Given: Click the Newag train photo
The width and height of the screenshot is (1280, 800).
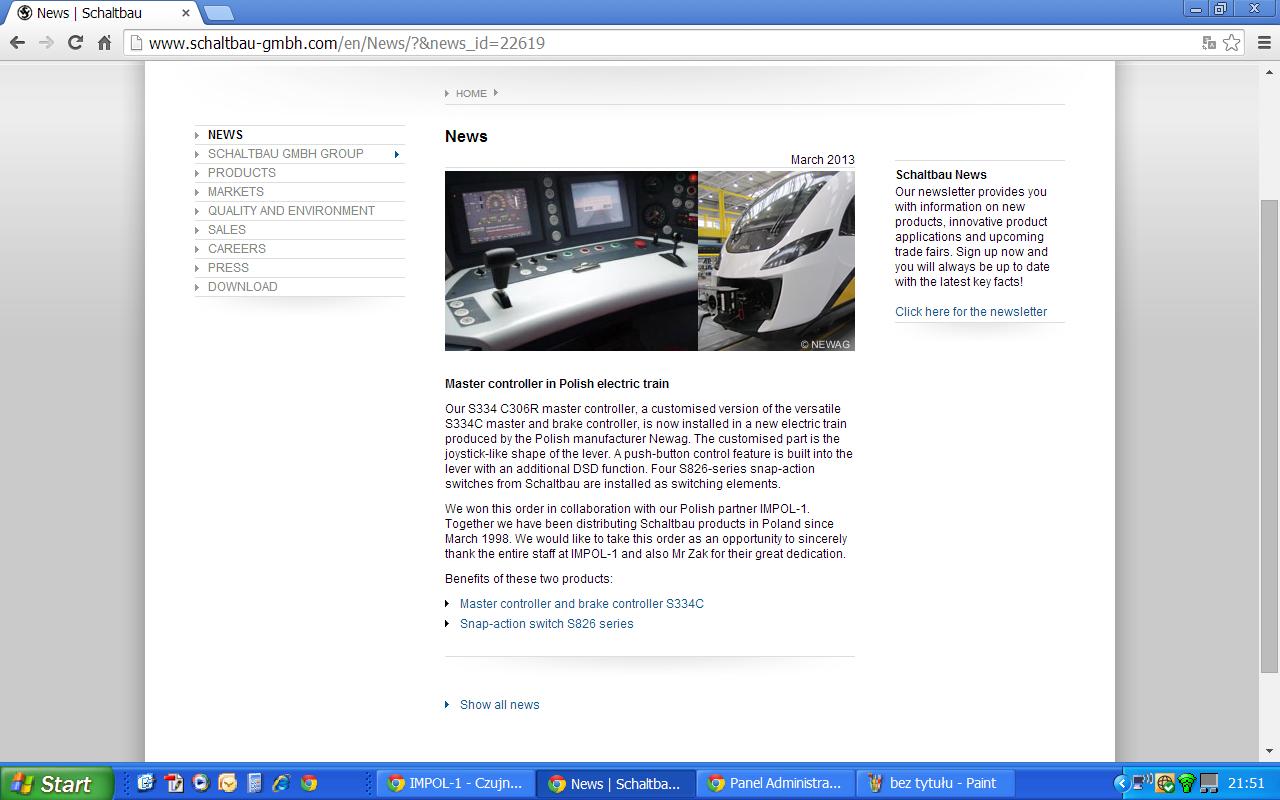Looking at the screenshot, I should coord(776,261).
